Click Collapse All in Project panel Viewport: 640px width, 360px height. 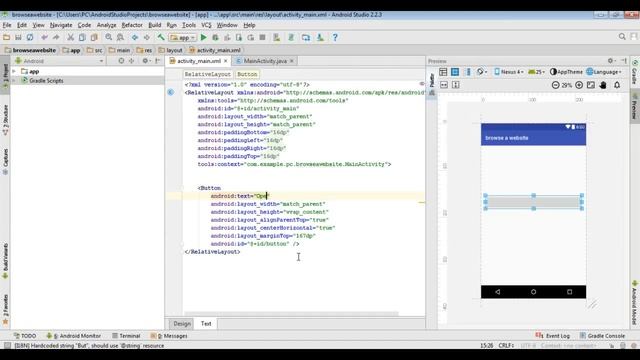coord(131,61)
